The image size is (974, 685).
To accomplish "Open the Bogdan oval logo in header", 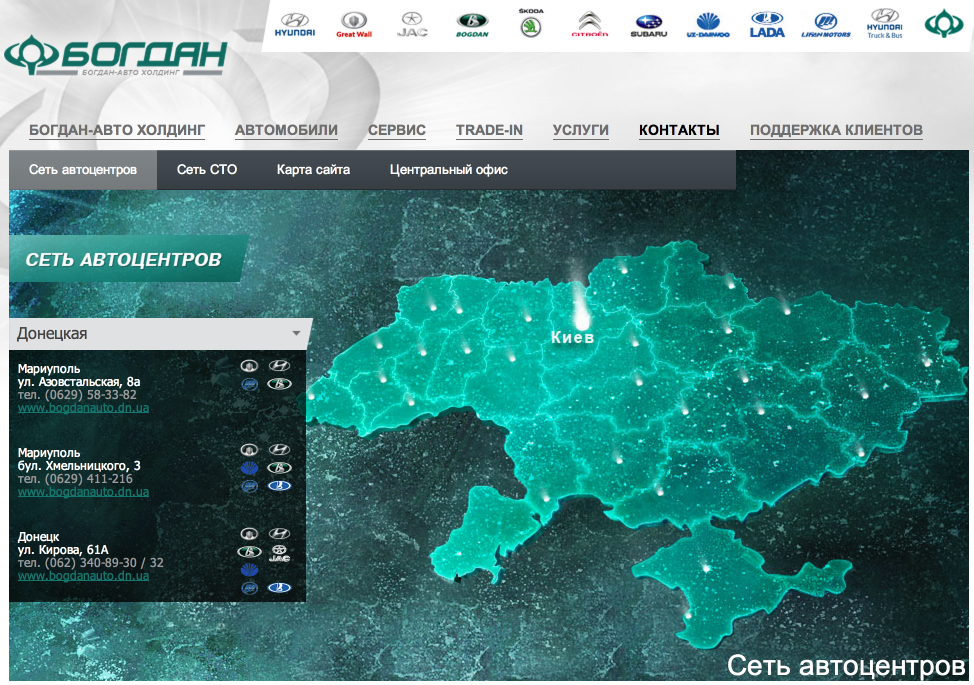I will [472, 25].
